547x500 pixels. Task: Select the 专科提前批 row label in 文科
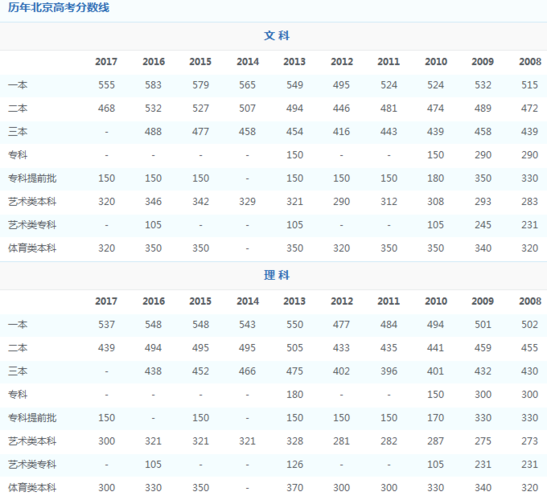[32, 178]
